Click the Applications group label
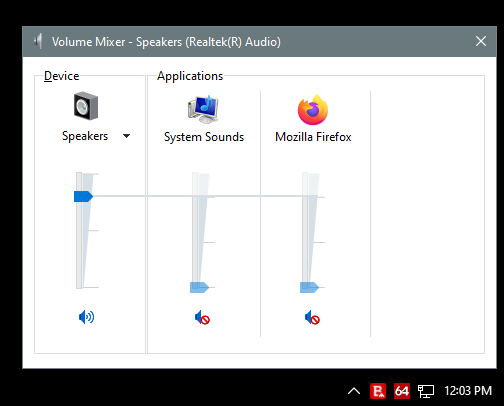This screenshot has height=406, width=504. [x=190, y=76]
